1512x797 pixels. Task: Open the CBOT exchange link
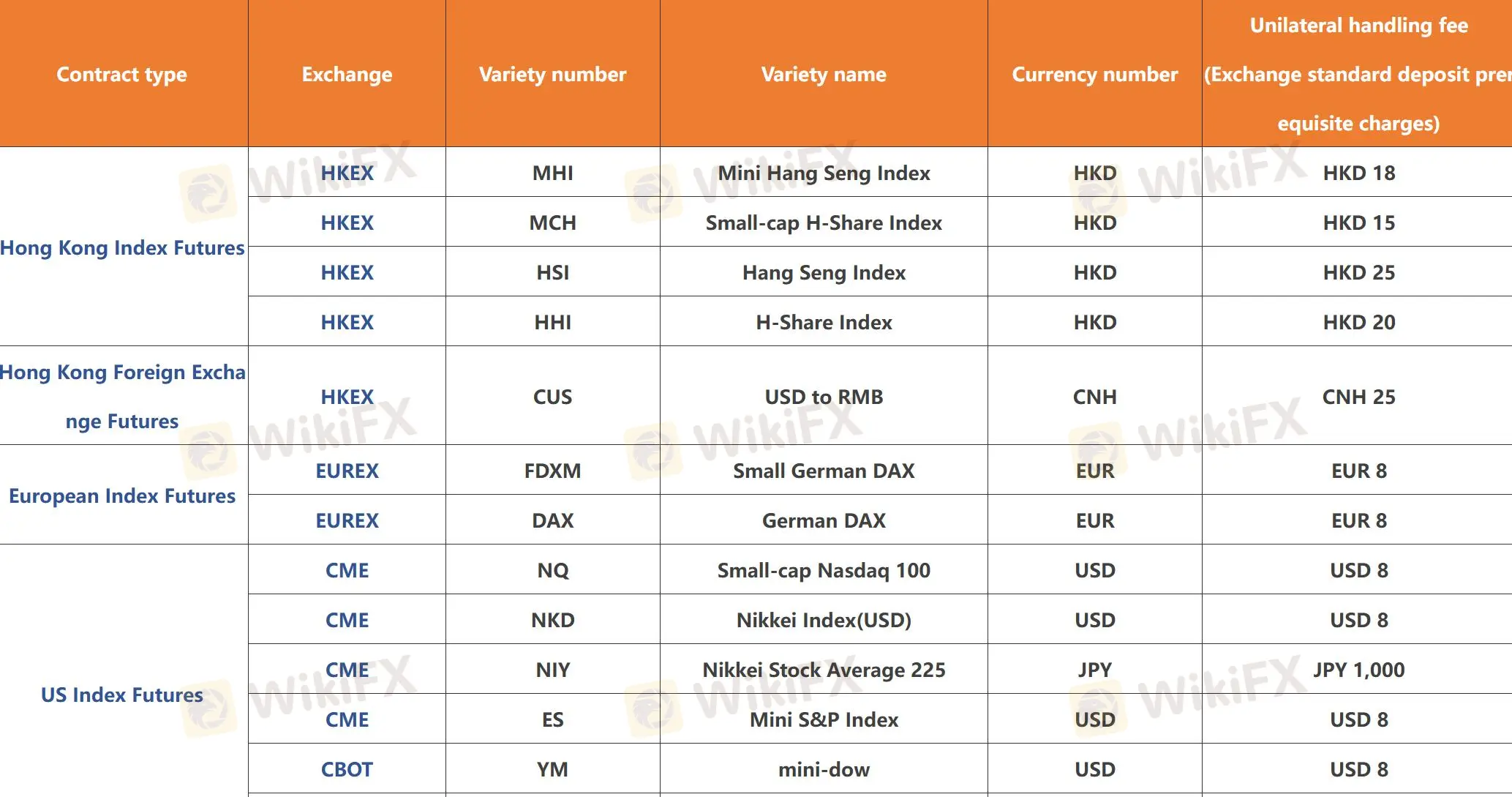pyautogui.click(x=347, y=770)
